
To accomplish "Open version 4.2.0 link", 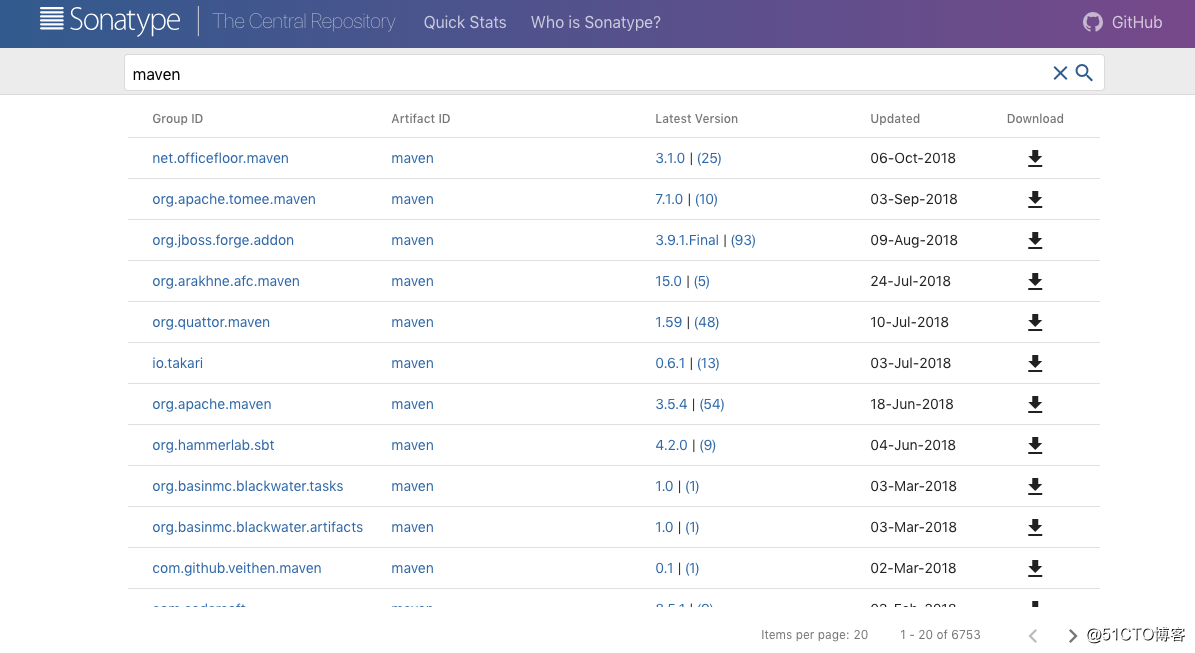I will coord(671,445).
